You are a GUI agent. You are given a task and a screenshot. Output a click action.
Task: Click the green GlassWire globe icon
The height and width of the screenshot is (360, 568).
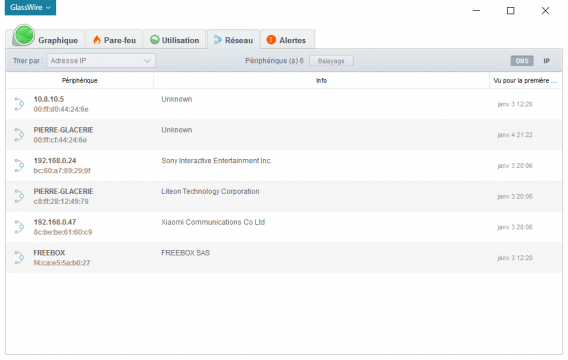click(24, 35)
